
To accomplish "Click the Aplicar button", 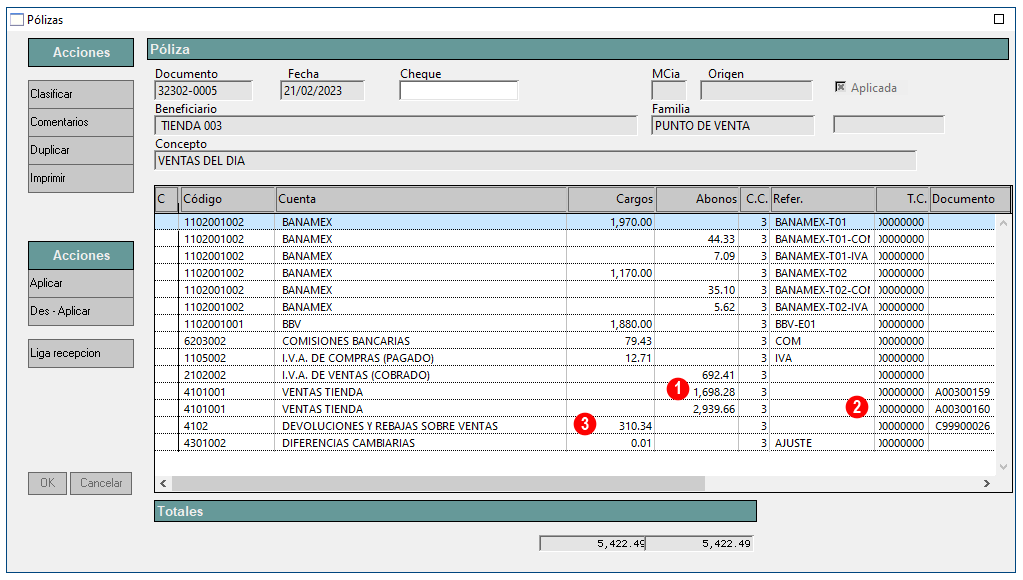I will point(81,283).
